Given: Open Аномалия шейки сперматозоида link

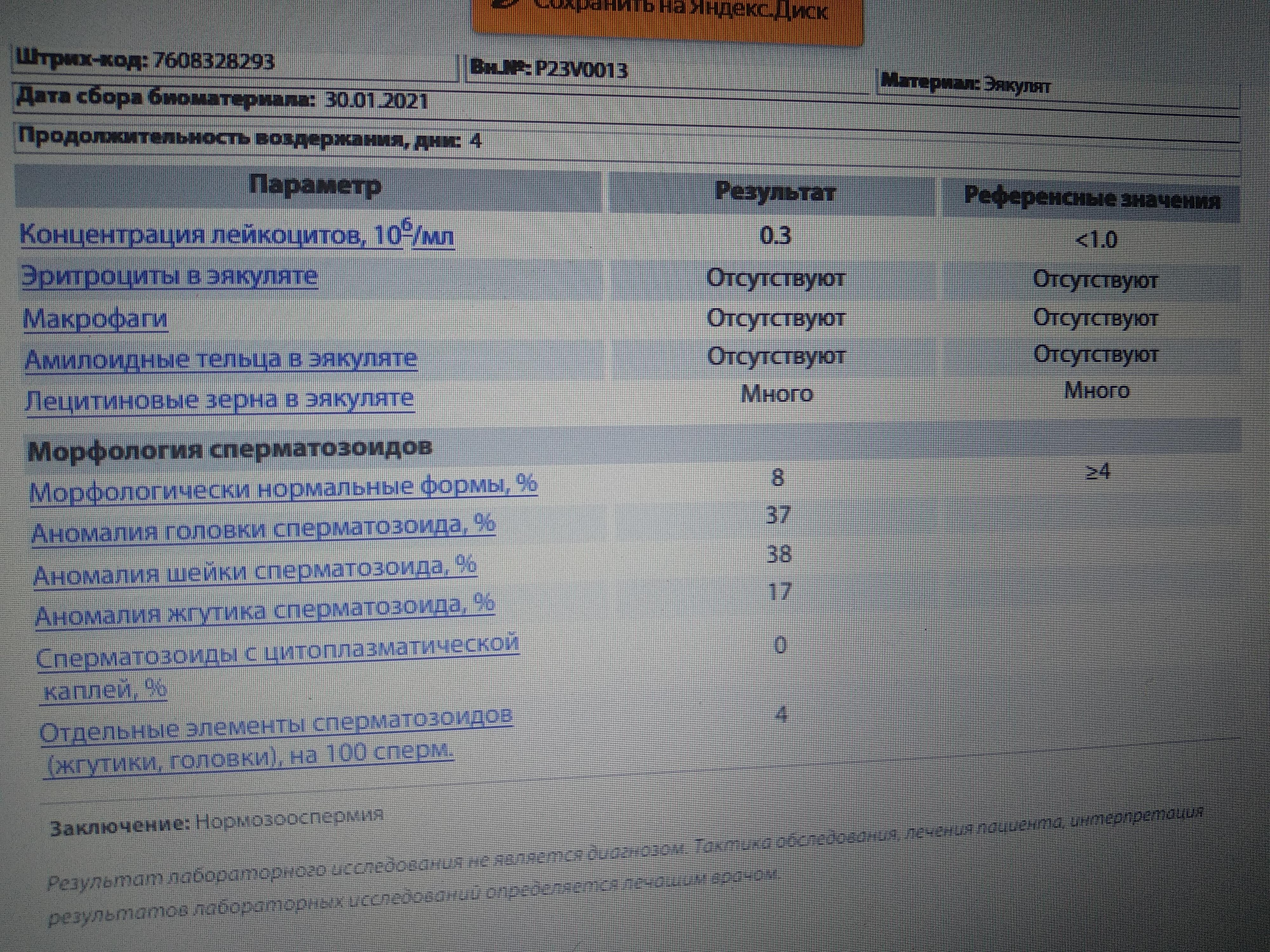Looking at the screenshot, I should click(x=255, y=571).
